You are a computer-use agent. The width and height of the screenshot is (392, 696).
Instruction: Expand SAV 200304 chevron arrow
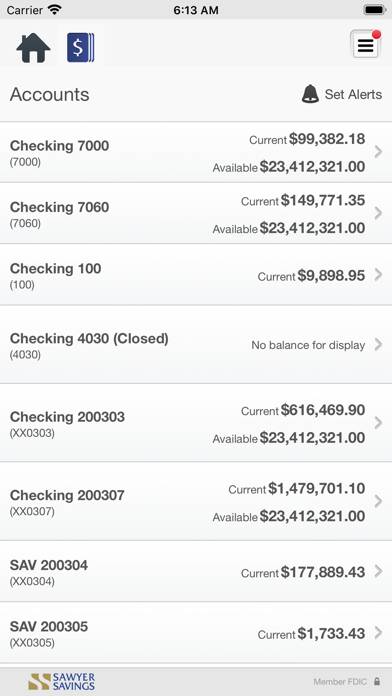(378, 571)
